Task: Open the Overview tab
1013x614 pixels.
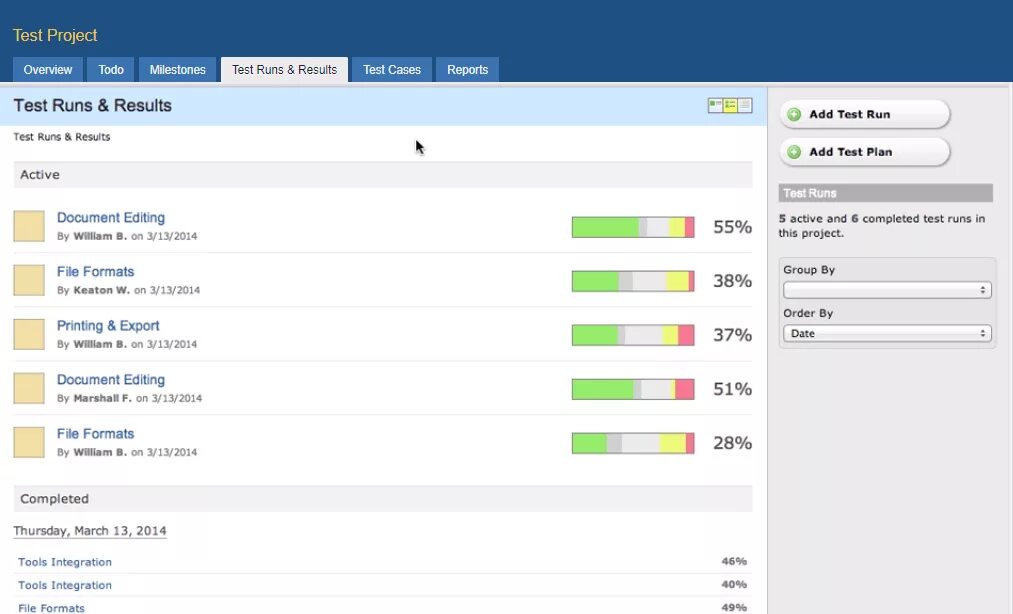Action: coord(48,70)
